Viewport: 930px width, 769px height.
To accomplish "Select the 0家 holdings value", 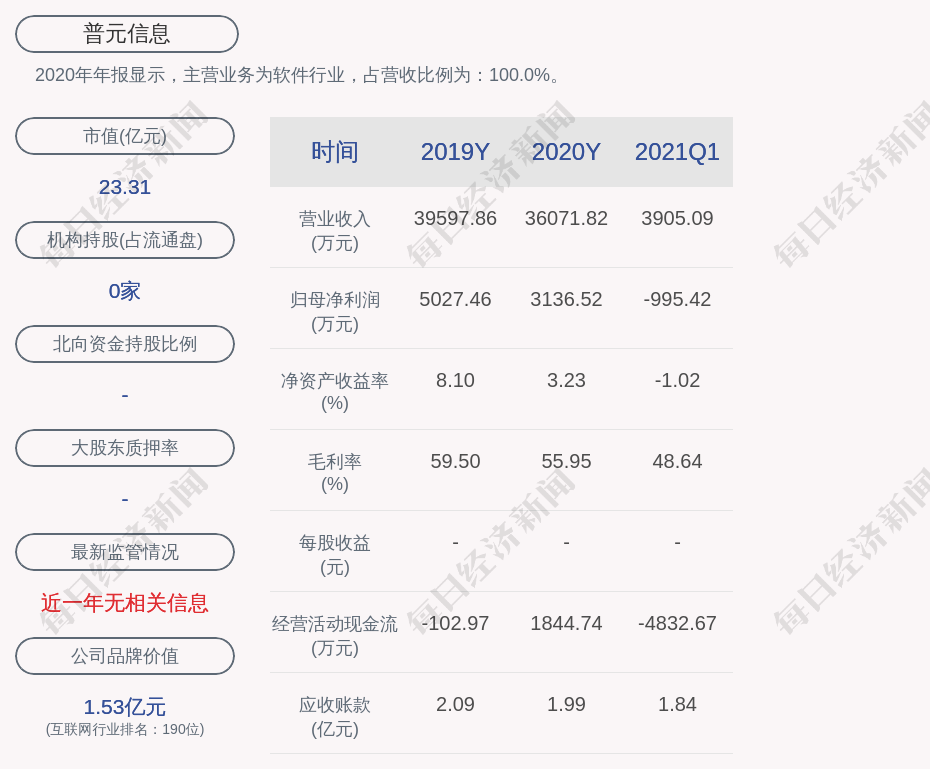I will (124, 291).
